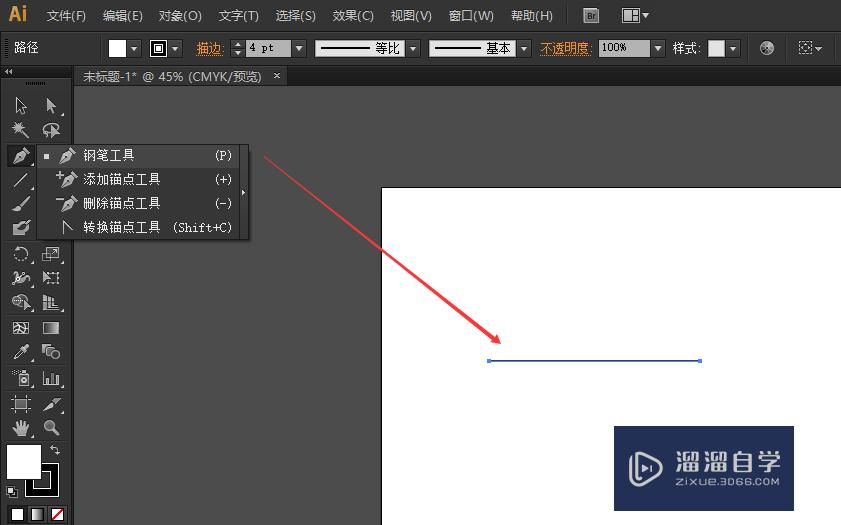Select the Blob Brush tool
This screenshot has height=525, width=841.
tap(21, 227)
